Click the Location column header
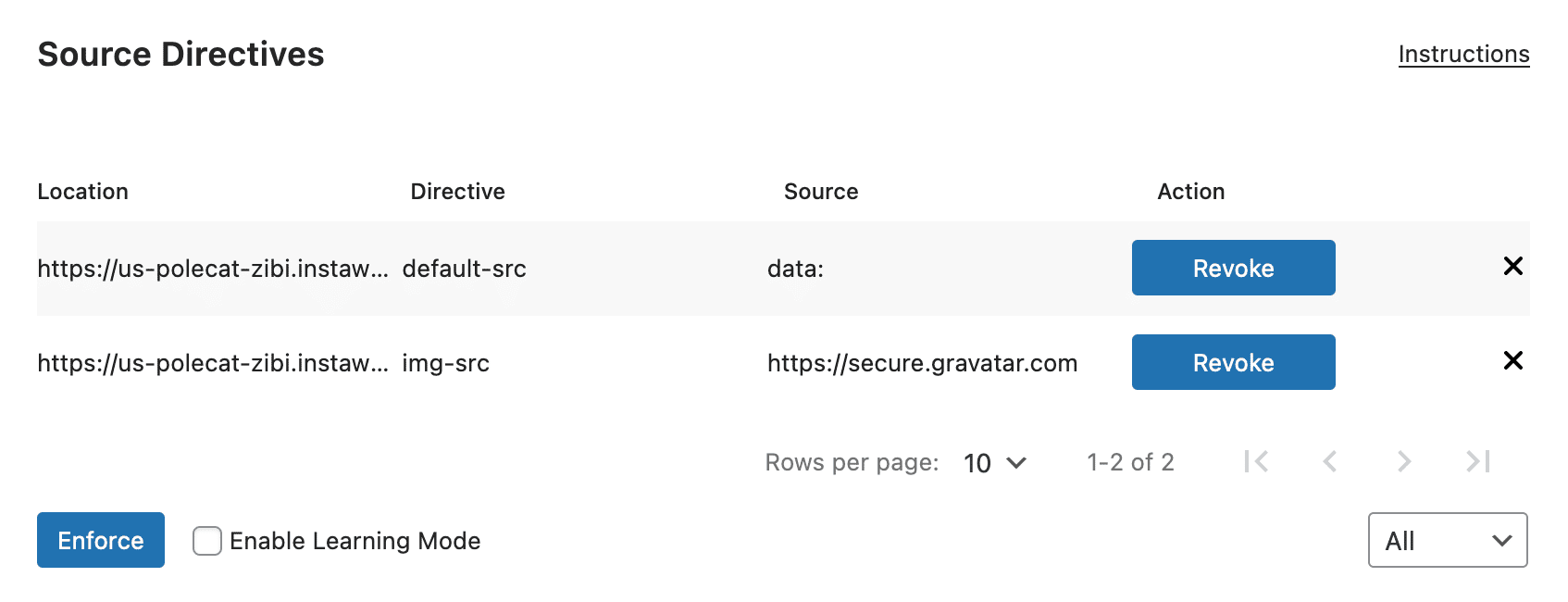The width and height of the screenshot is (1568, 602). 82,191
